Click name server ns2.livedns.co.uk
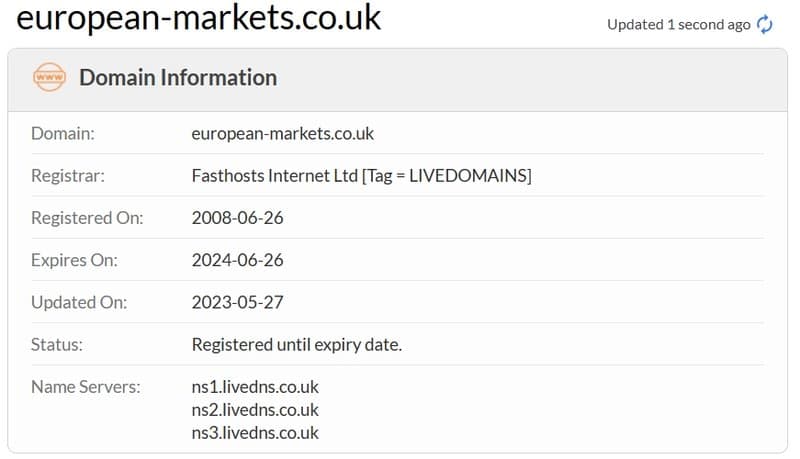This screenshot has height=459, width=800. click(x=255, y=410)
